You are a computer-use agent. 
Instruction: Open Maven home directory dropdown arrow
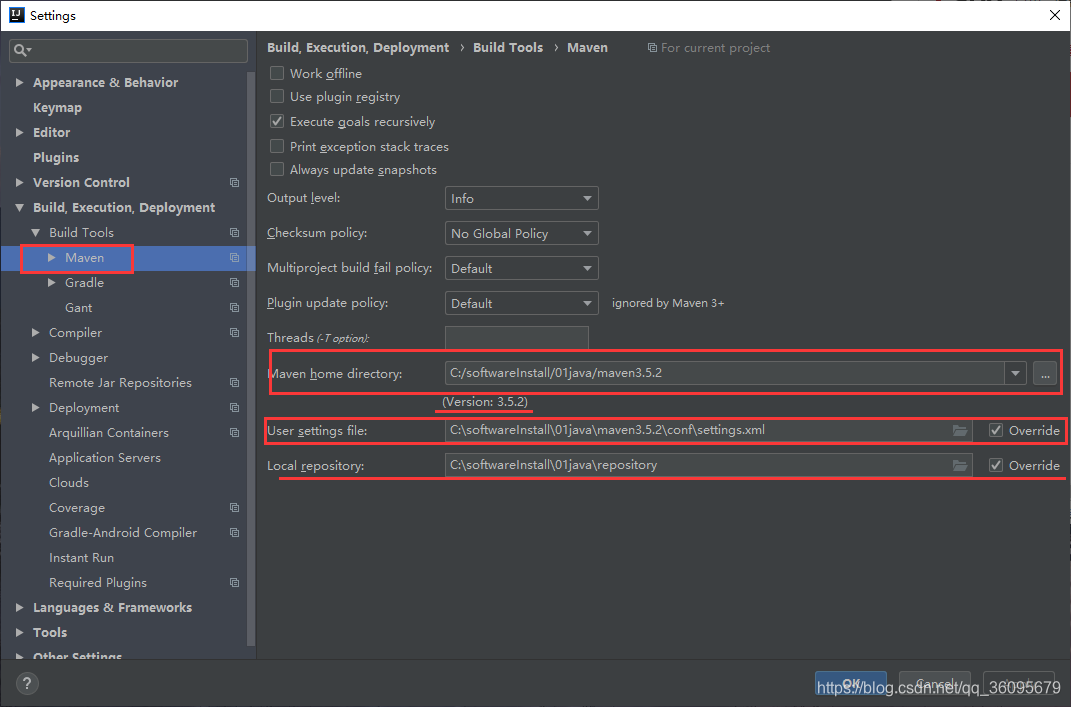point(1015,373)
